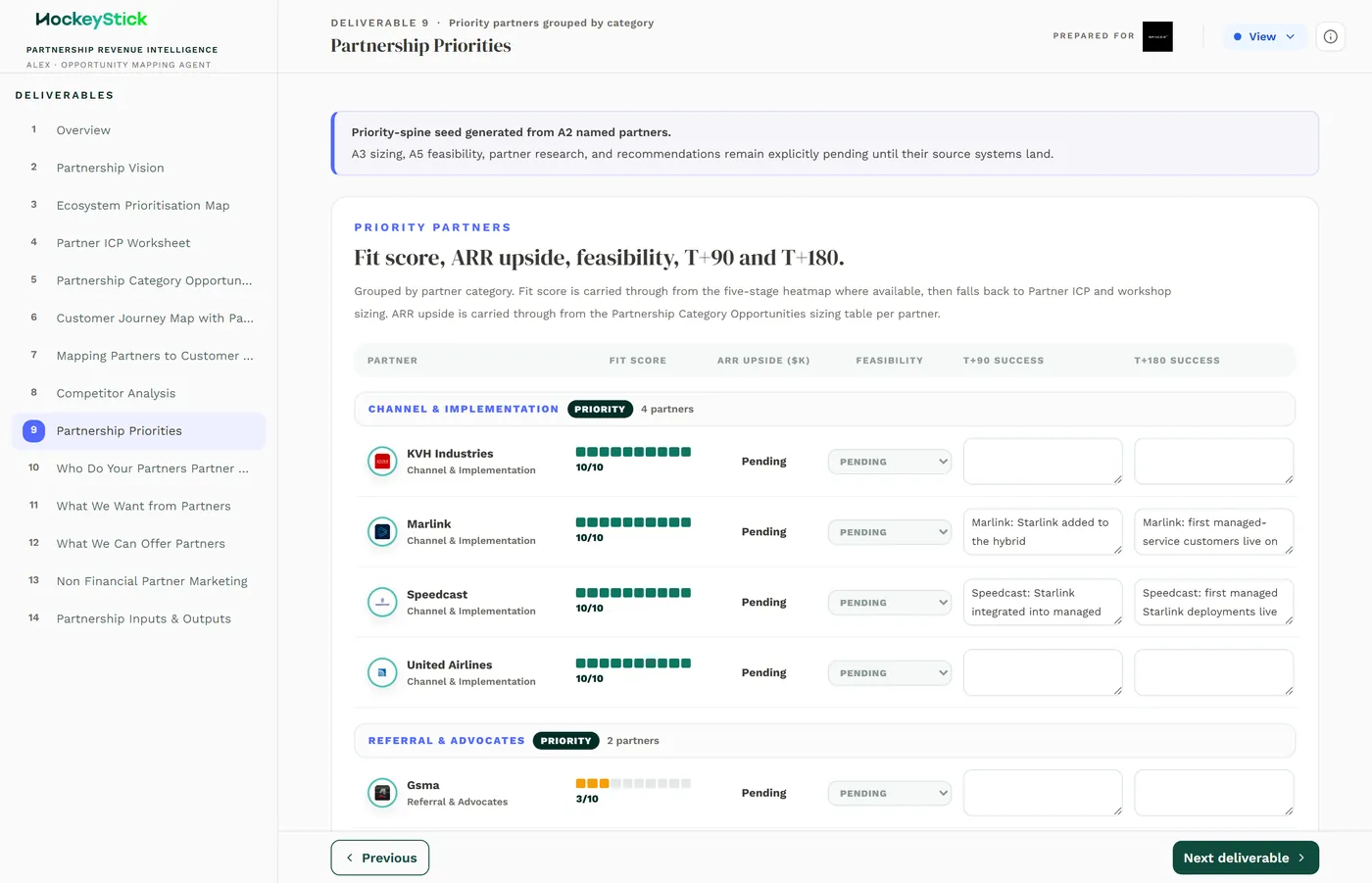Viewport: 1372px width, 883px height.
Task: Open What We Want from Partners
Action: coord(138,506)
